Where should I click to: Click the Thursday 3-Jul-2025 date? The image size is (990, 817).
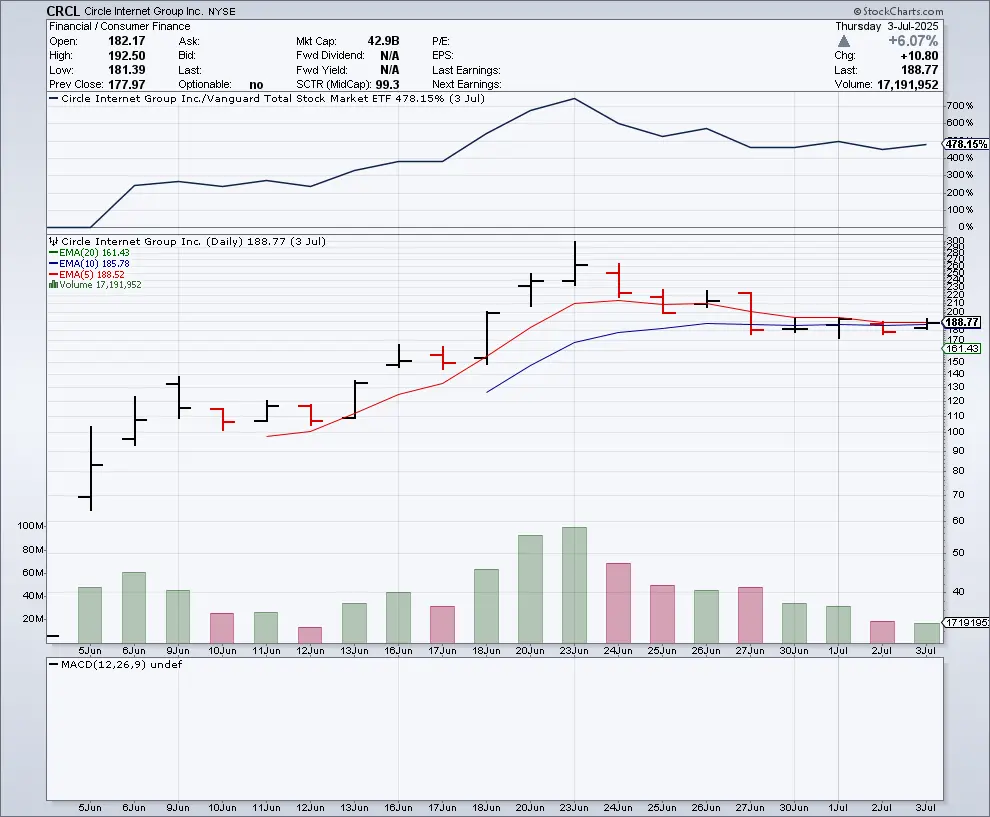click(886, 26)
